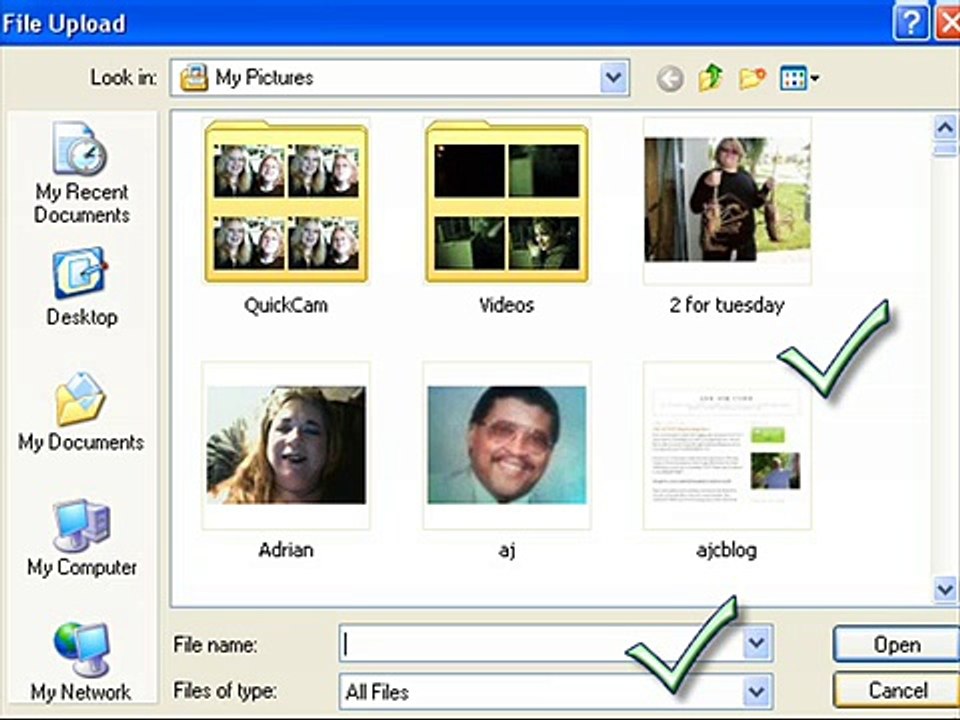Open My Recent Documents in sidebar
Screen dimensions: 960x720
[x=81, y=173]
